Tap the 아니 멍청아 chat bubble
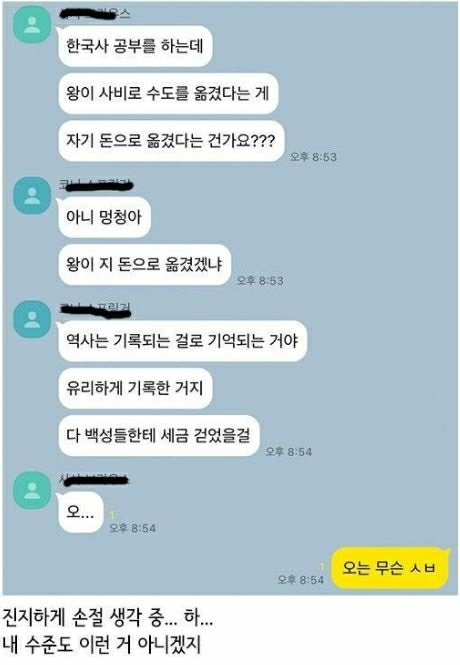Image resolution: width=460 pixels, height=665 pixels. 104,217
